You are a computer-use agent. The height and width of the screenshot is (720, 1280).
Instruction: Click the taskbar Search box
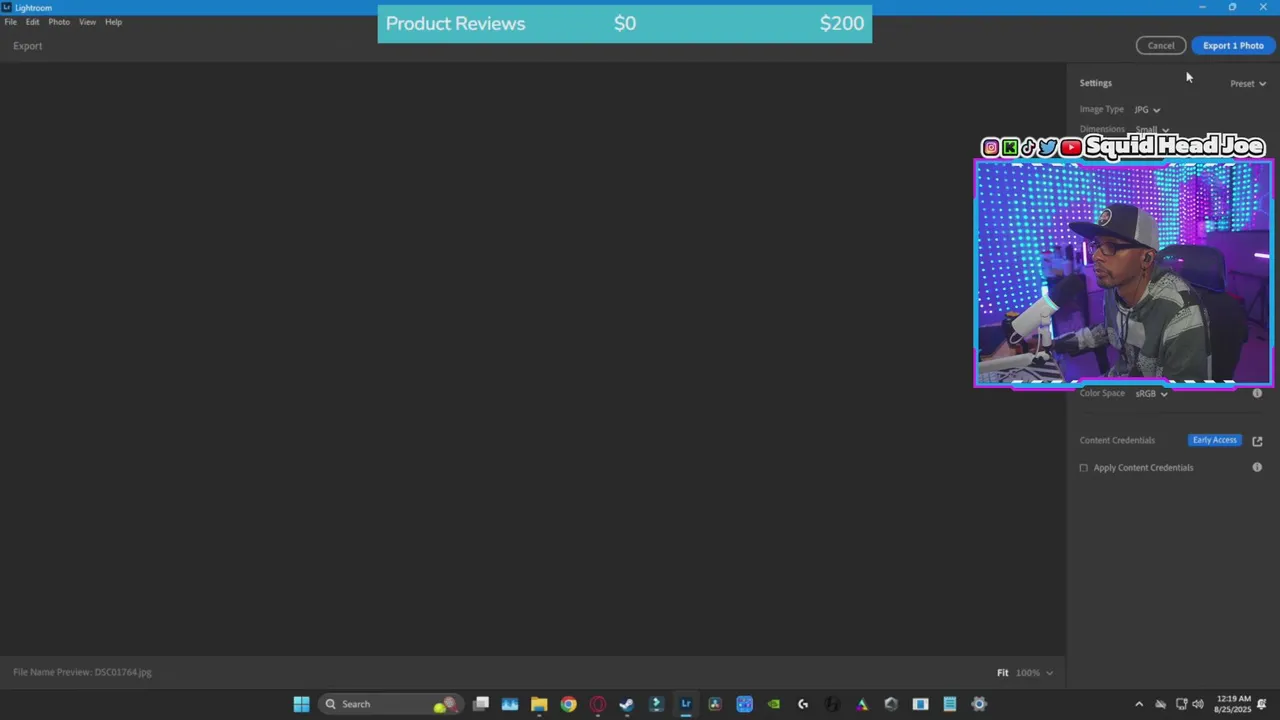(391, 704)
